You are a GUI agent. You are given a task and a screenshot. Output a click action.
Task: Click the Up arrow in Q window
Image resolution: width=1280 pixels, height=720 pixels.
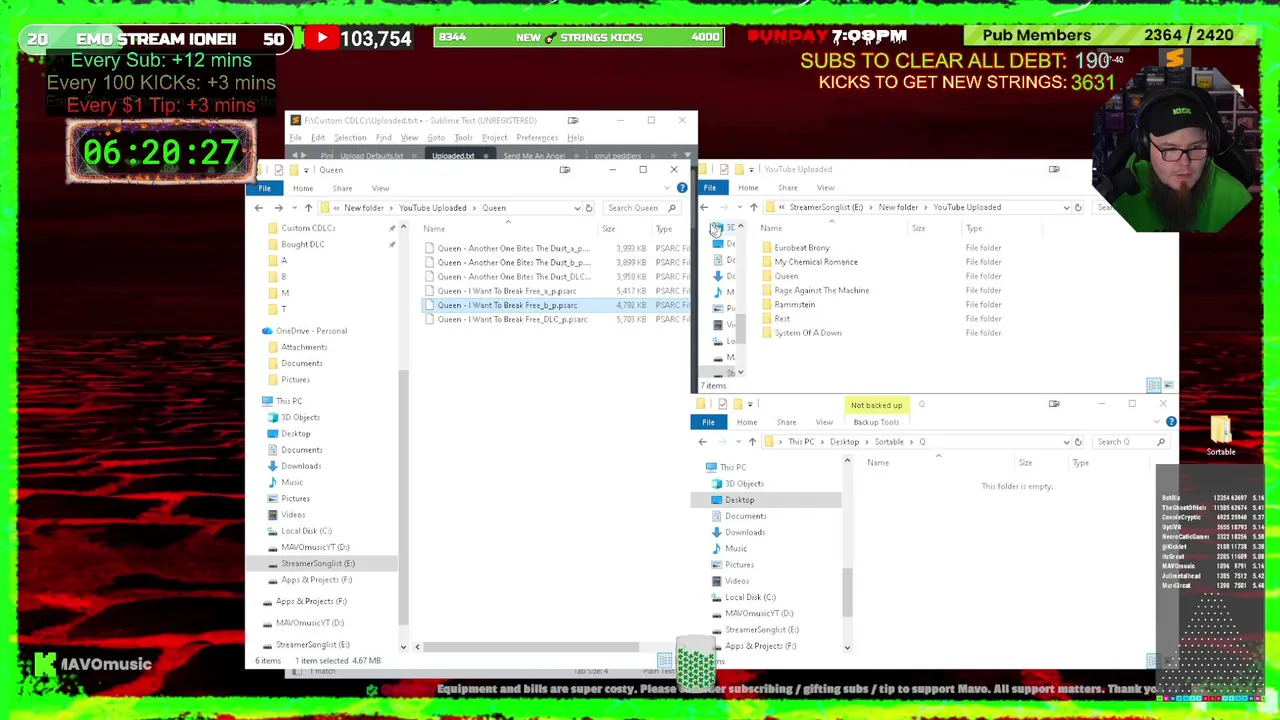click(752, 442)
